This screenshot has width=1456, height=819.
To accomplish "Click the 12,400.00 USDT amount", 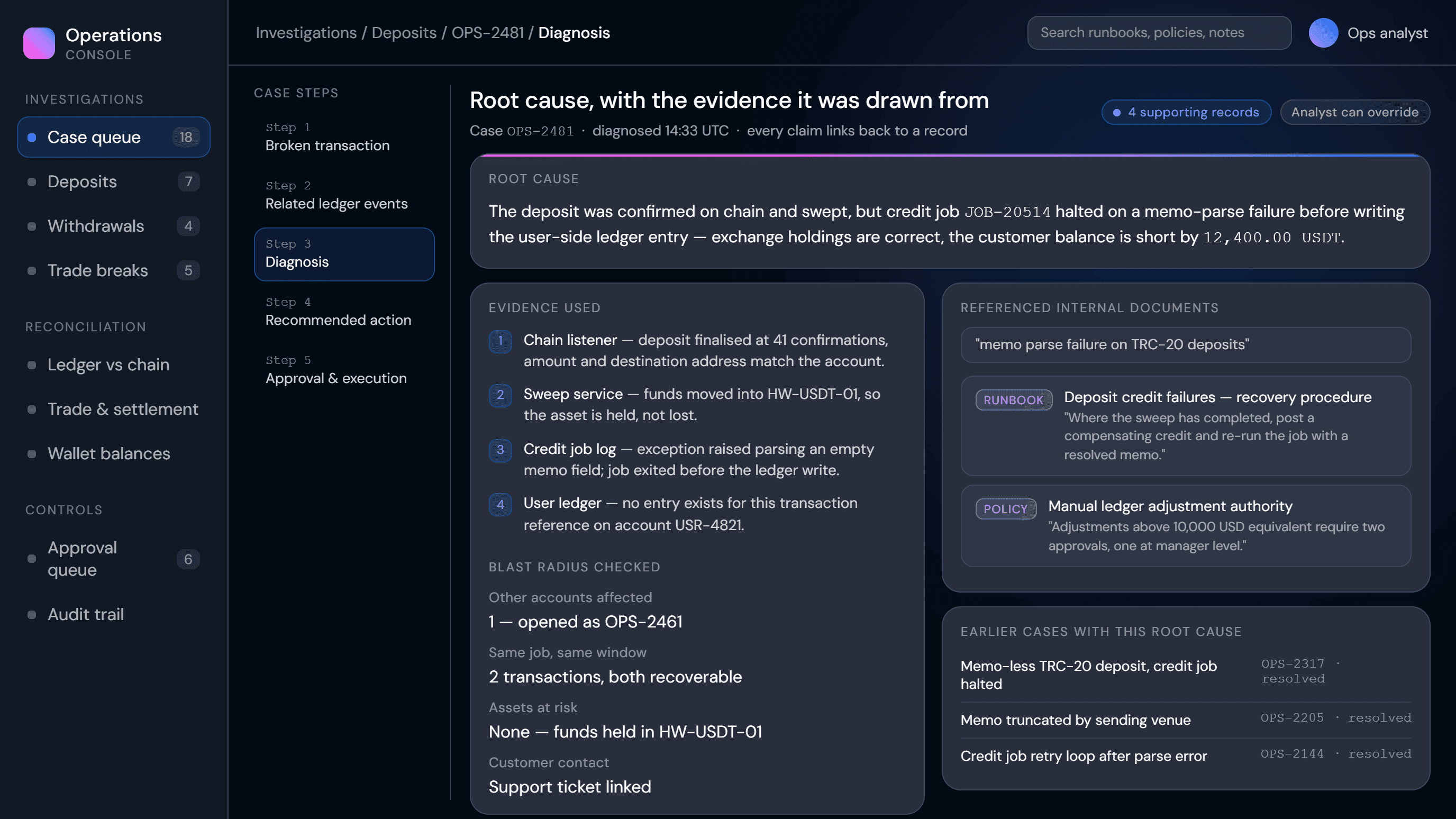I will [x=1272, y=238].
